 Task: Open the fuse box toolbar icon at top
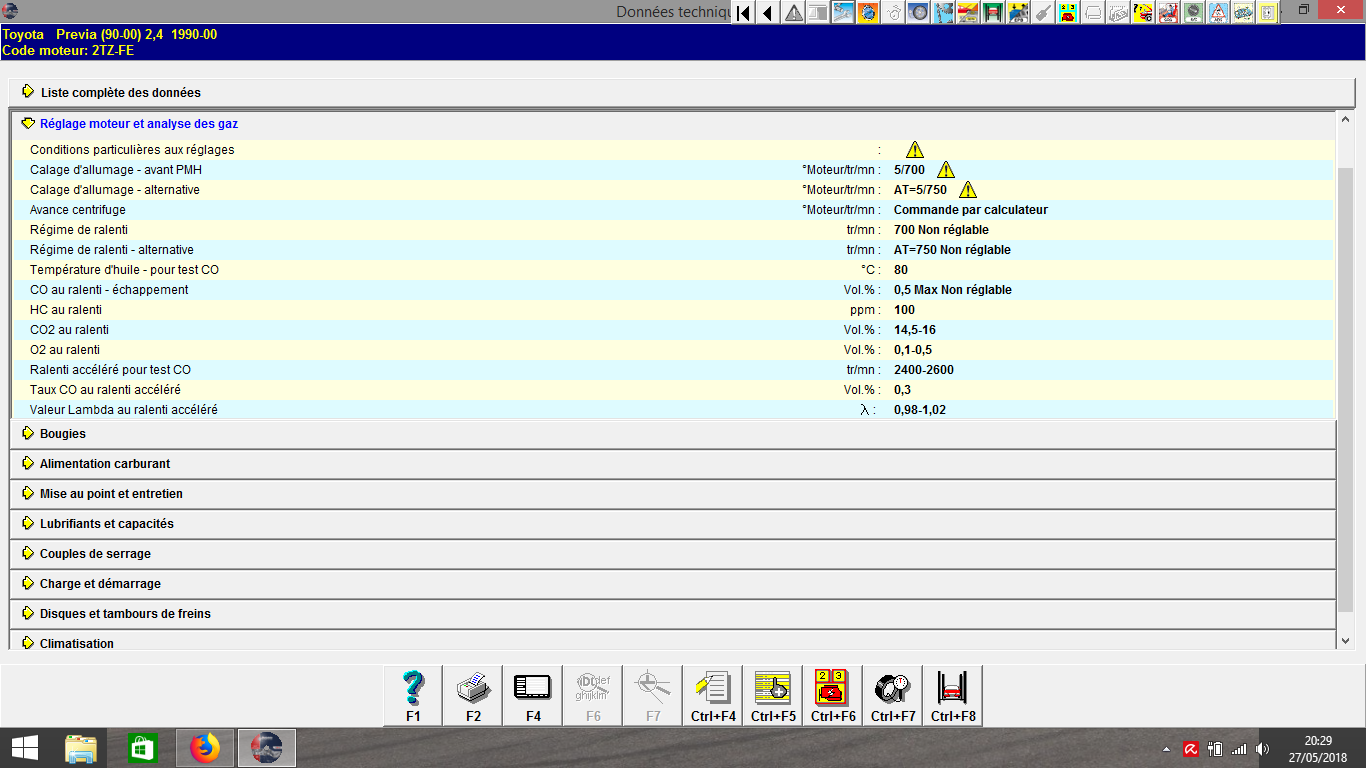tap(1070, 13)
